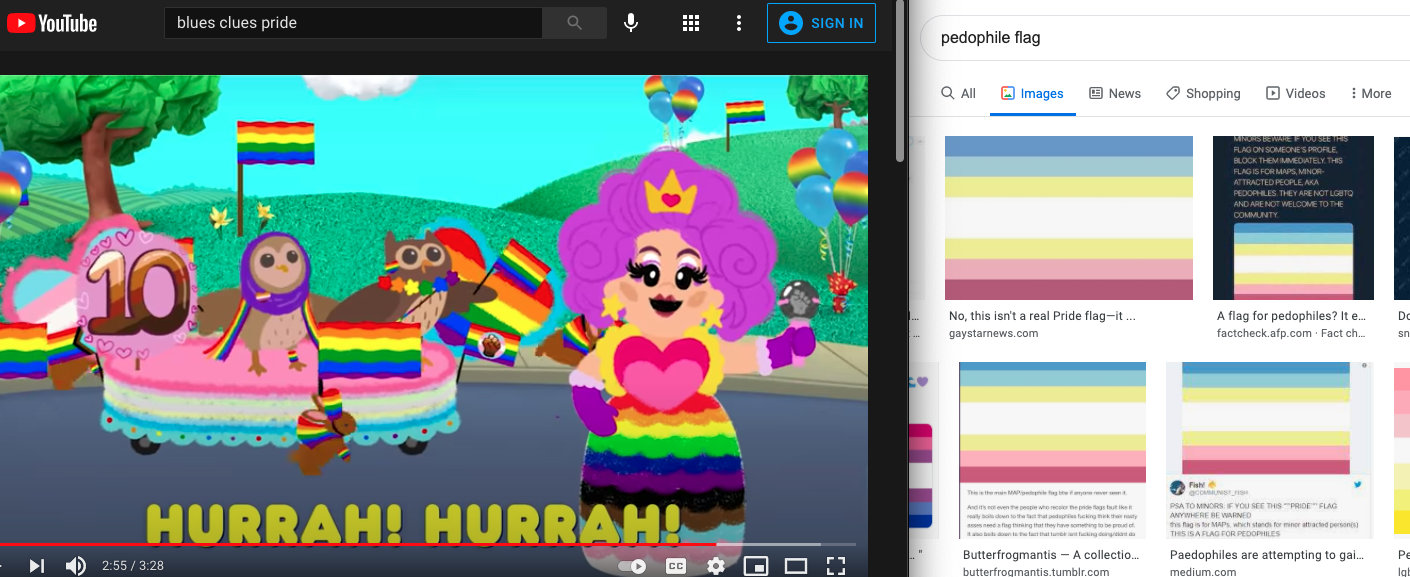
Task: Open the video player settings gear
Action: [x=716, y=566]
